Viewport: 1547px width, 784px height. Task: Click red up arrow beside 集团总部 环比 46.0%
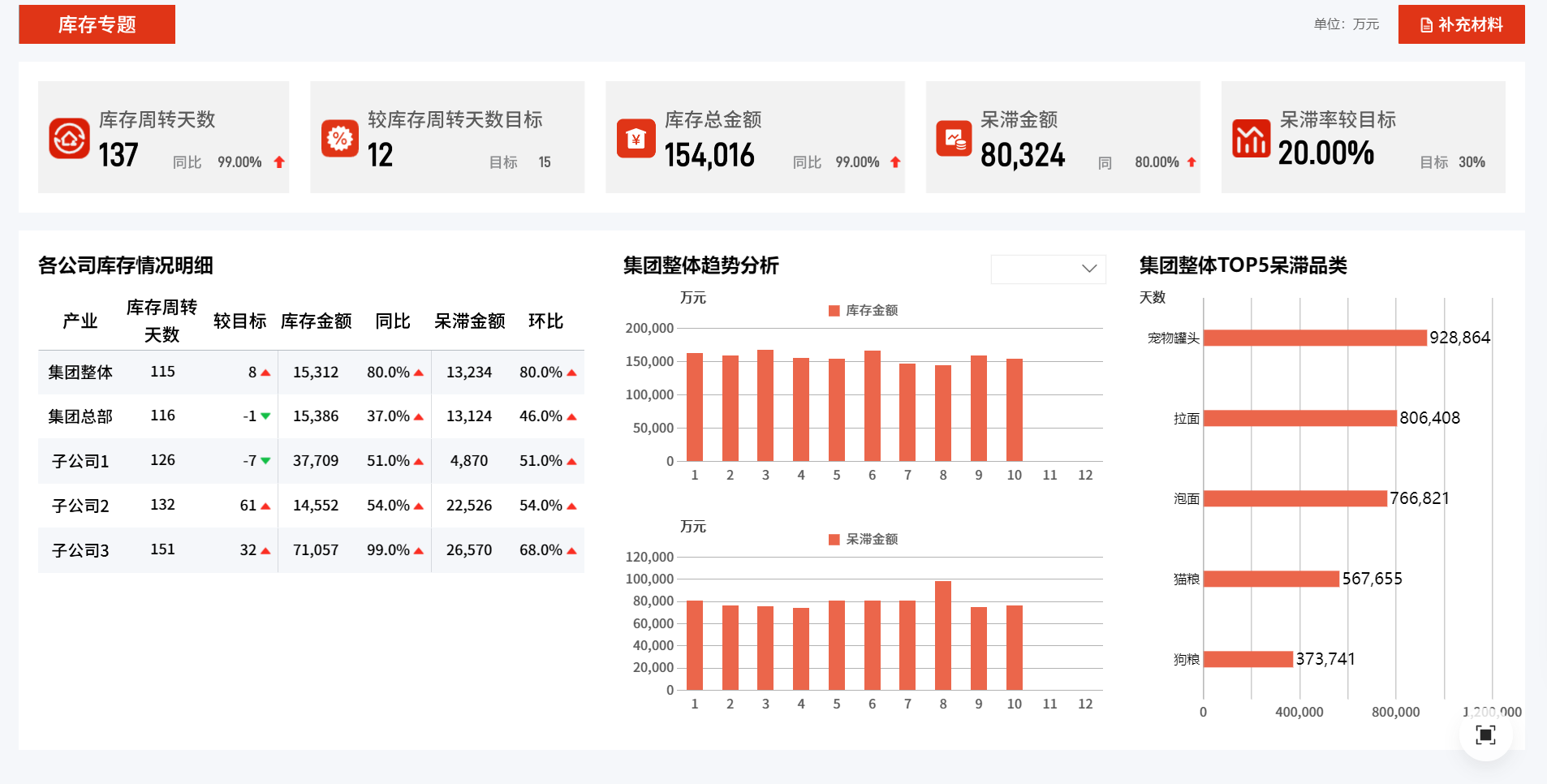571,416
